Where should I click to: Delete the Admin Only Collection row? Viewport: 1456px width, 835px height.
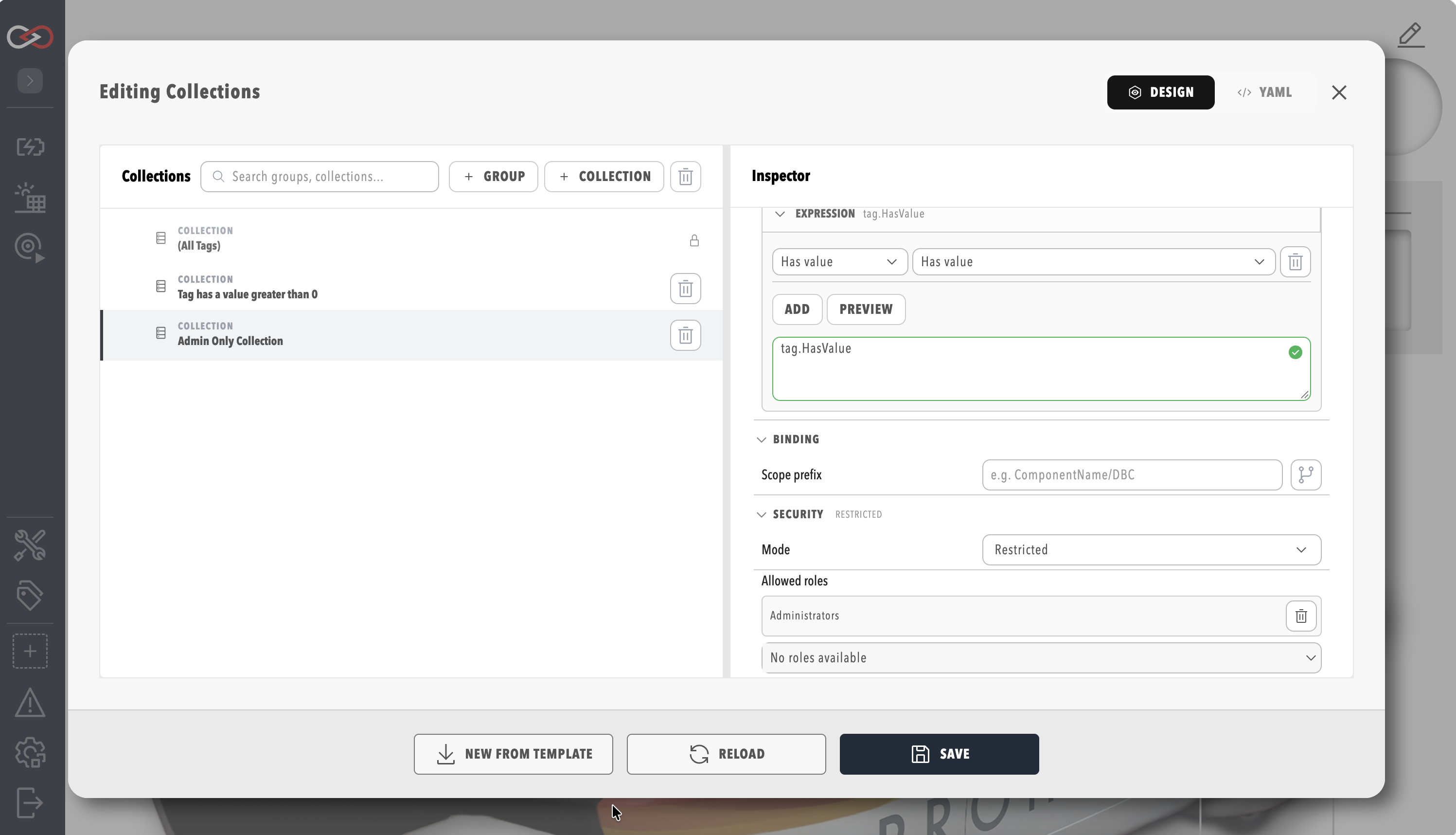[x=685, y=335]
